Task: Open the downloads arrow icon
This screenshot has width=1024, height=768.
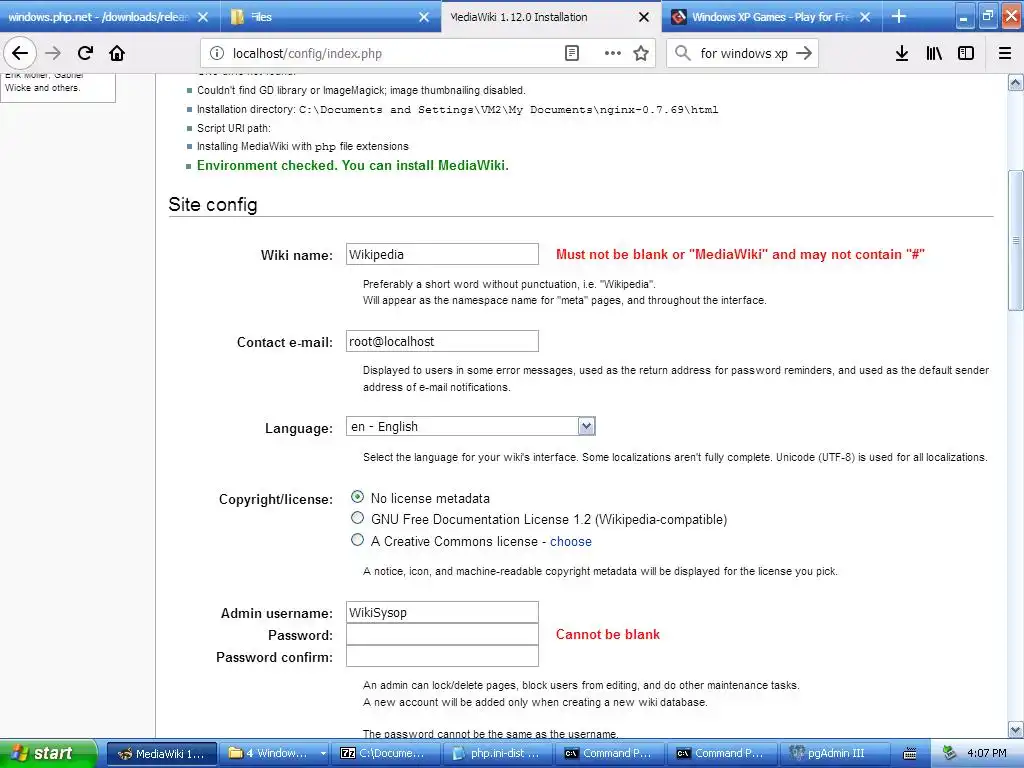Action: 901,54
